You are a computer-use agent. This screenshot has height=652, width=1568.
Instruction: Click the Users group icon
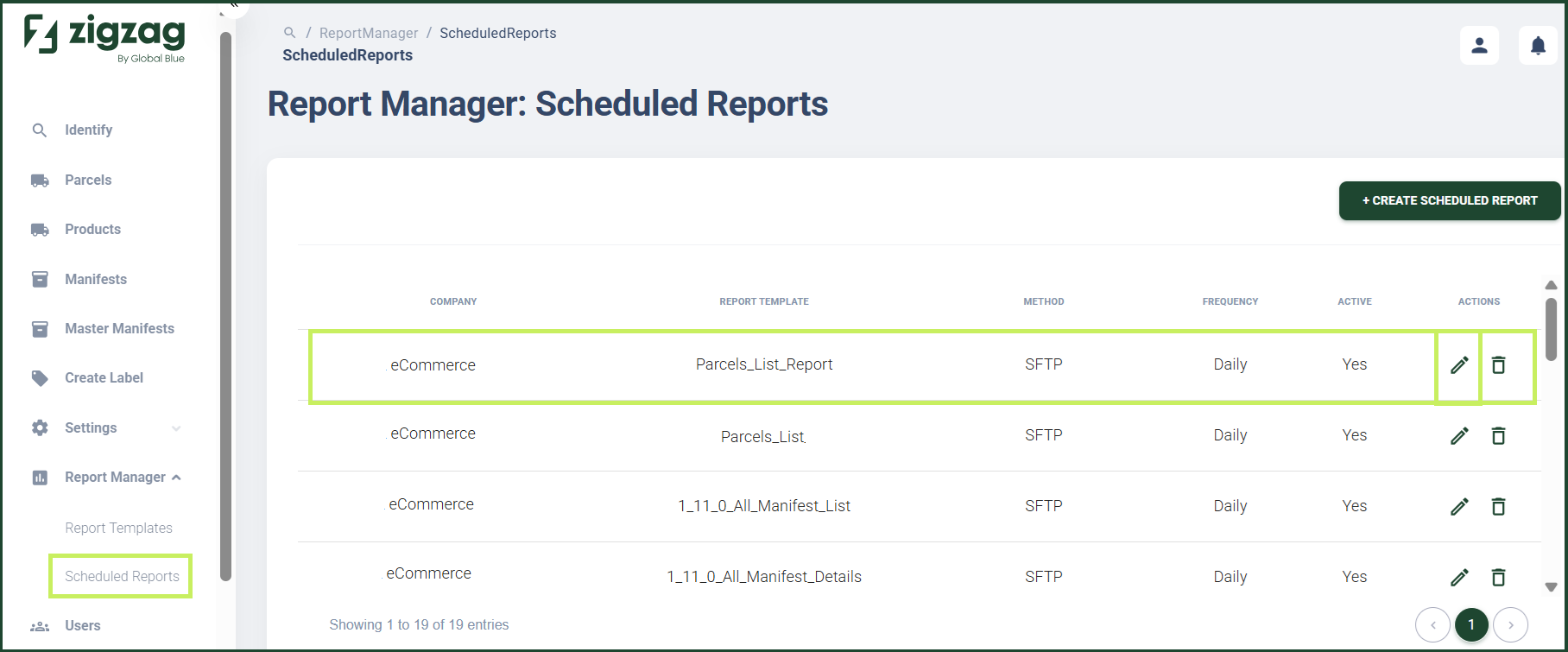point(40,626)
